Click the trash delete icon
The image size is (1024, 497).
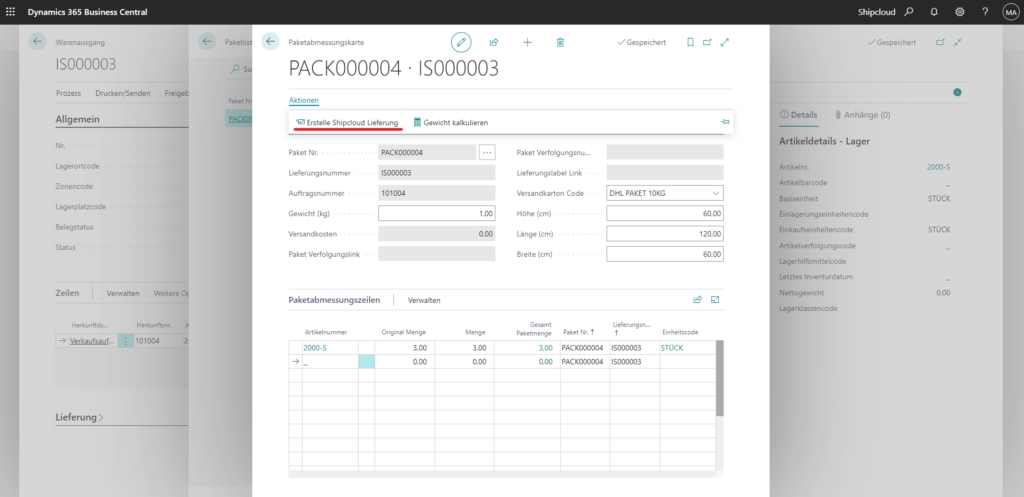tap(560, 42)
